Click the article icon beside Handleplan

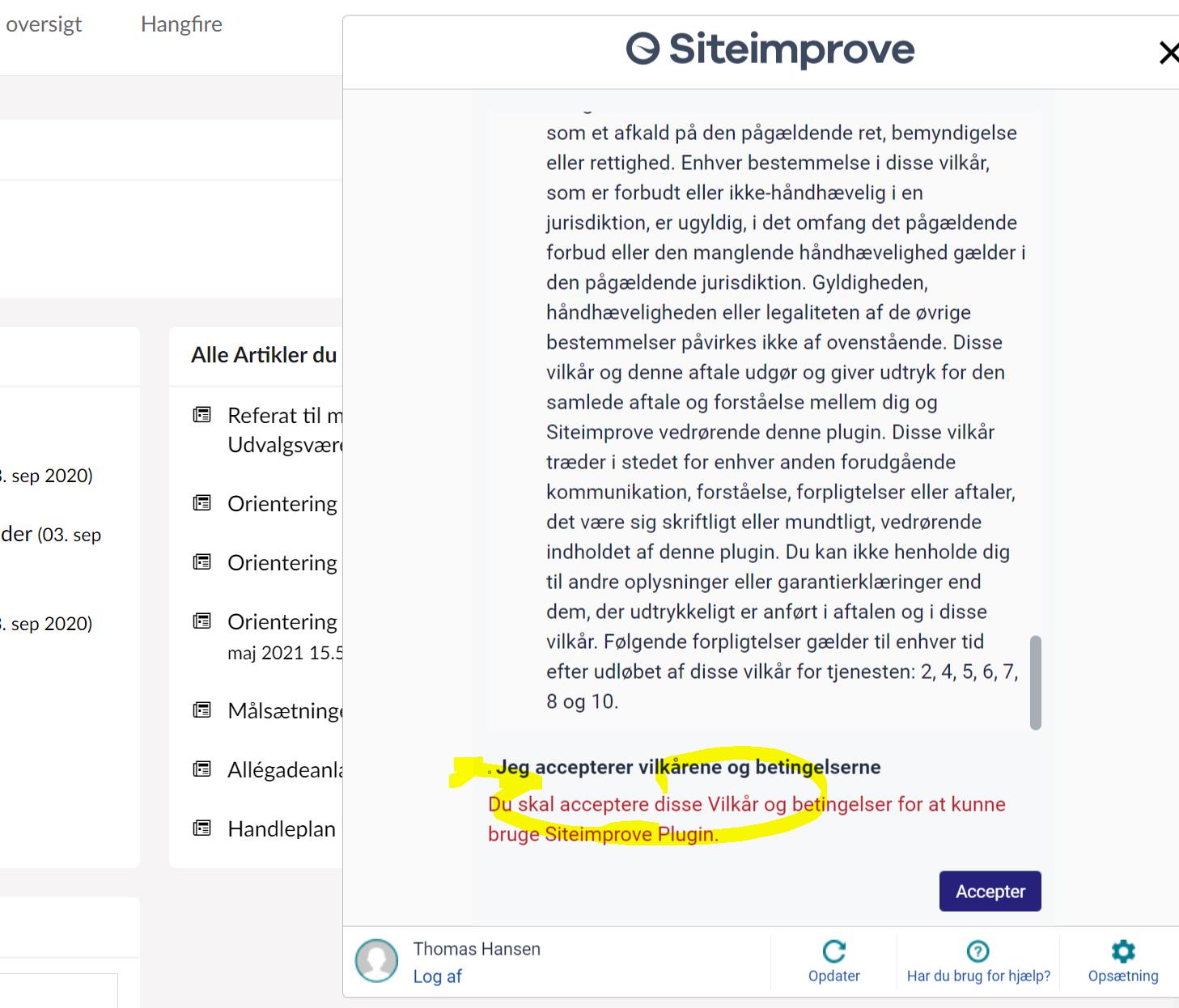[x=201, y=828]
